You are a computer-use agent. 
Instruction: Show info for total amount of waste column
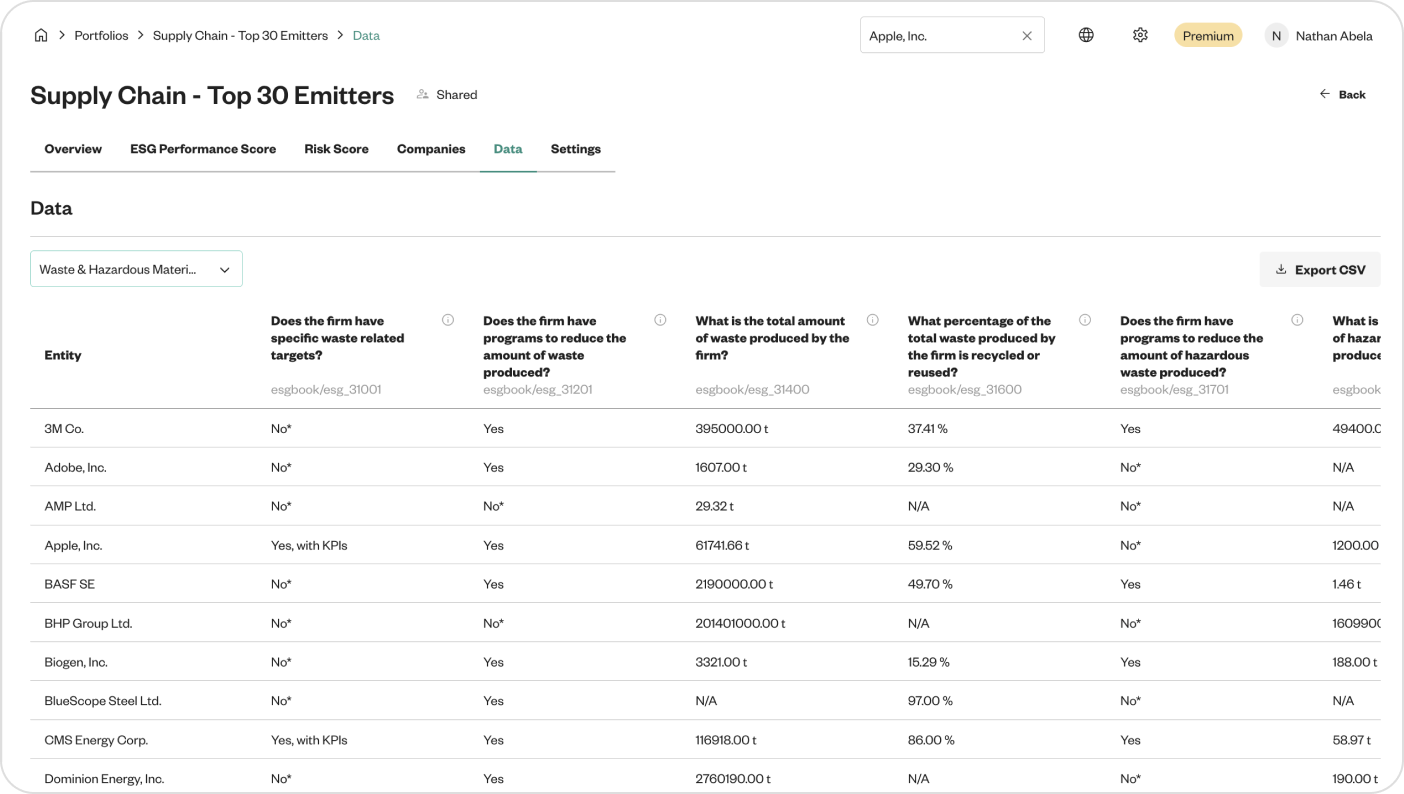tap(873, 320)
